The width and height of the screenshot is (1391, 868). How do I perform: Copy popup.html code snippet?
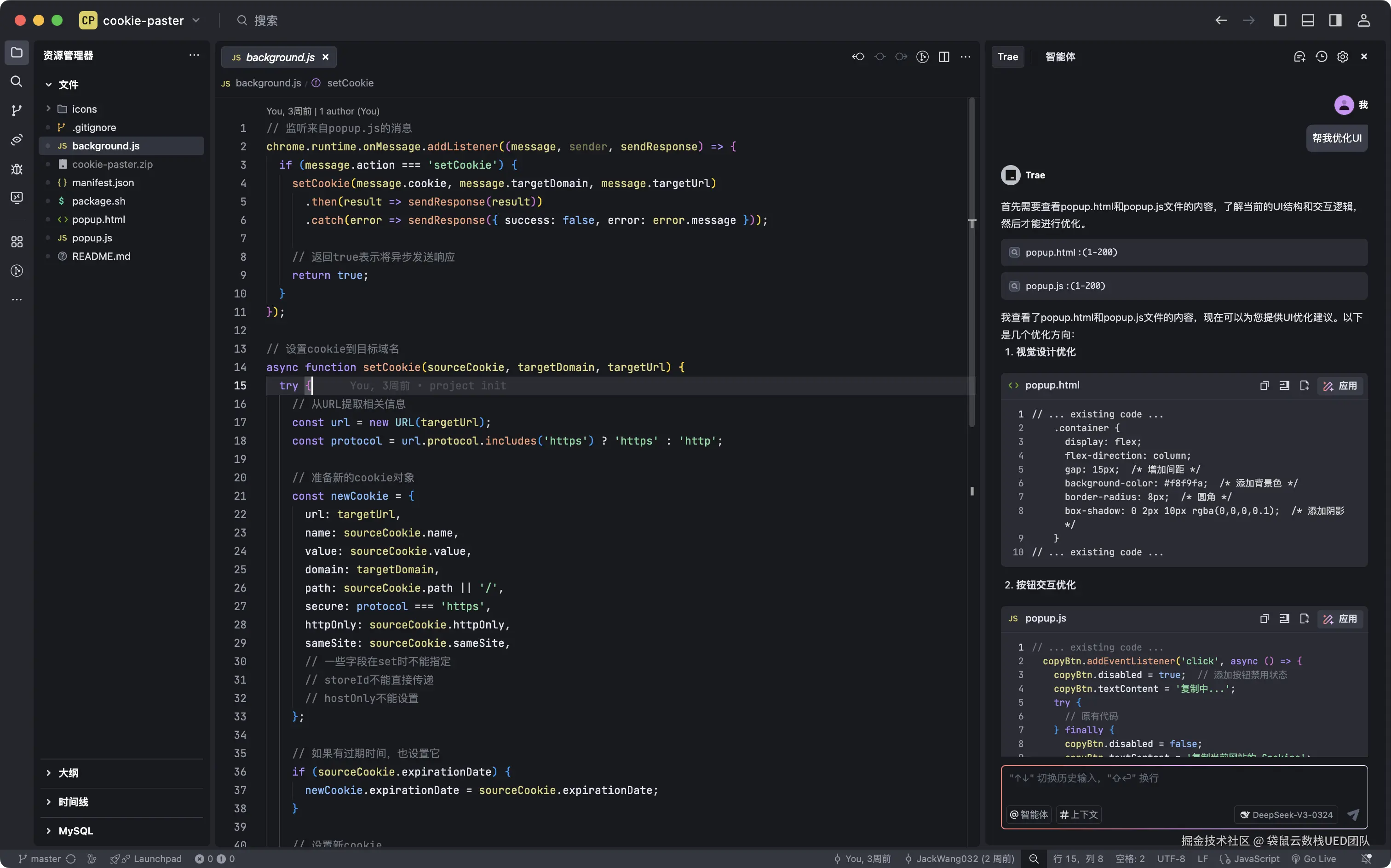[x=1264, y=386]
